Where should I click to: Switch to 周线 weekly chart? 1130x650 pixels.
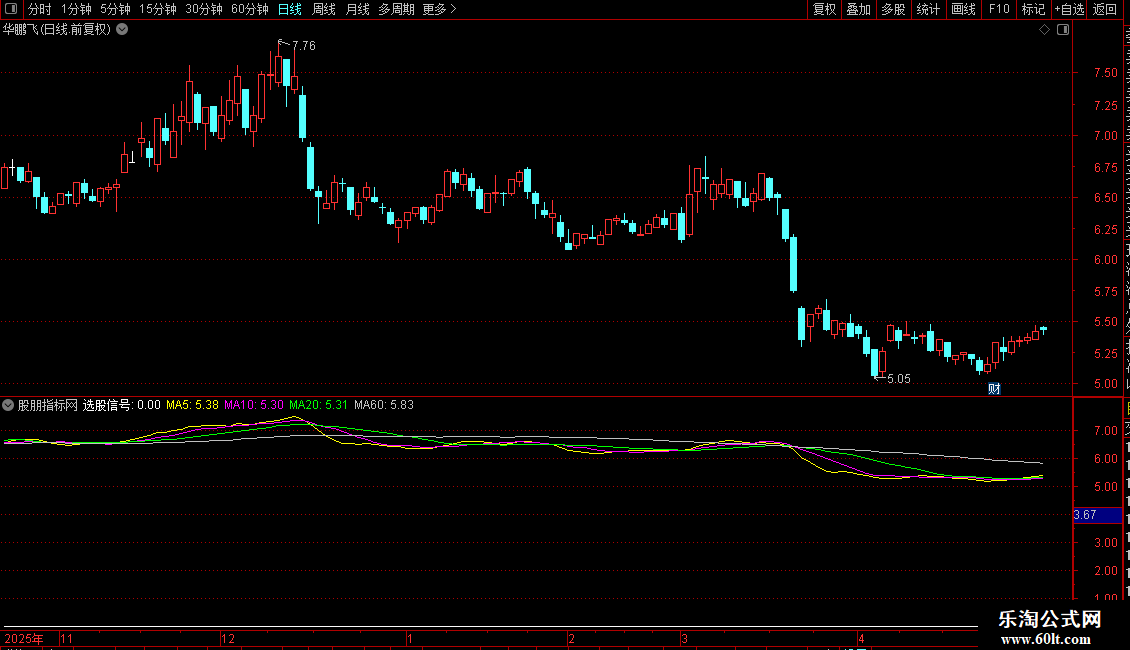(324, 9)
